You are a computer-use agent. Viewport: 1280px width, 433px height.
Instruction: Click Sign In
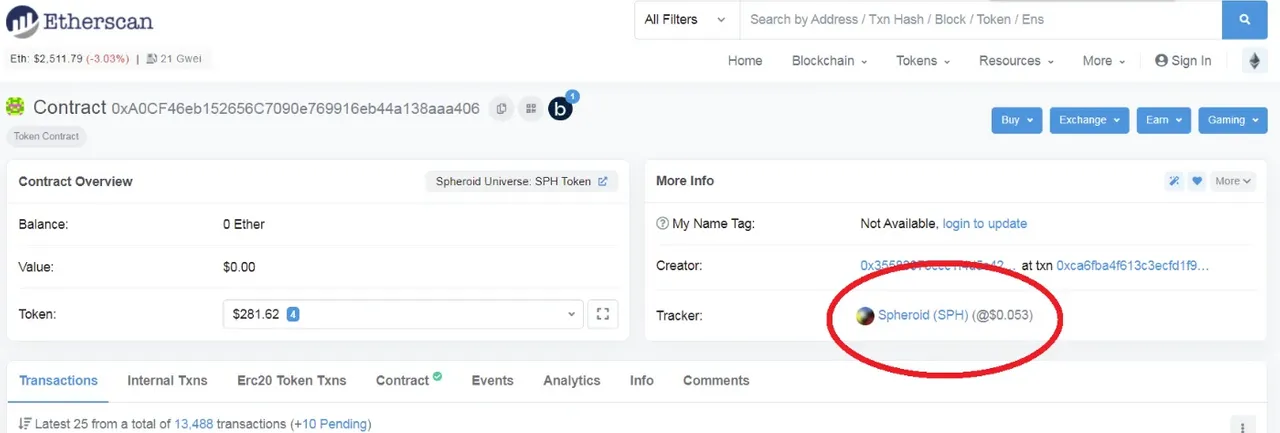[1183, 61]
